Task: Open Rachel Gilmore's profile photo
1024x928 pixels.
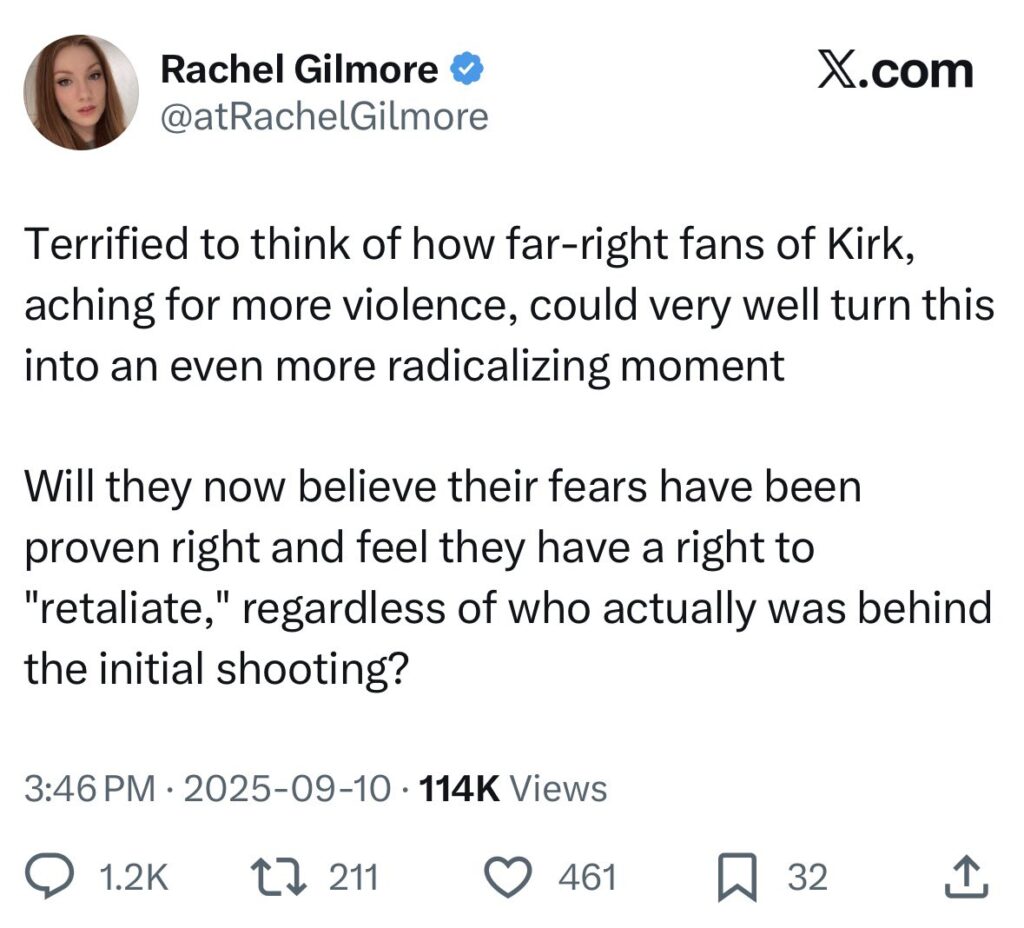Action: click(x=81, y=92)
